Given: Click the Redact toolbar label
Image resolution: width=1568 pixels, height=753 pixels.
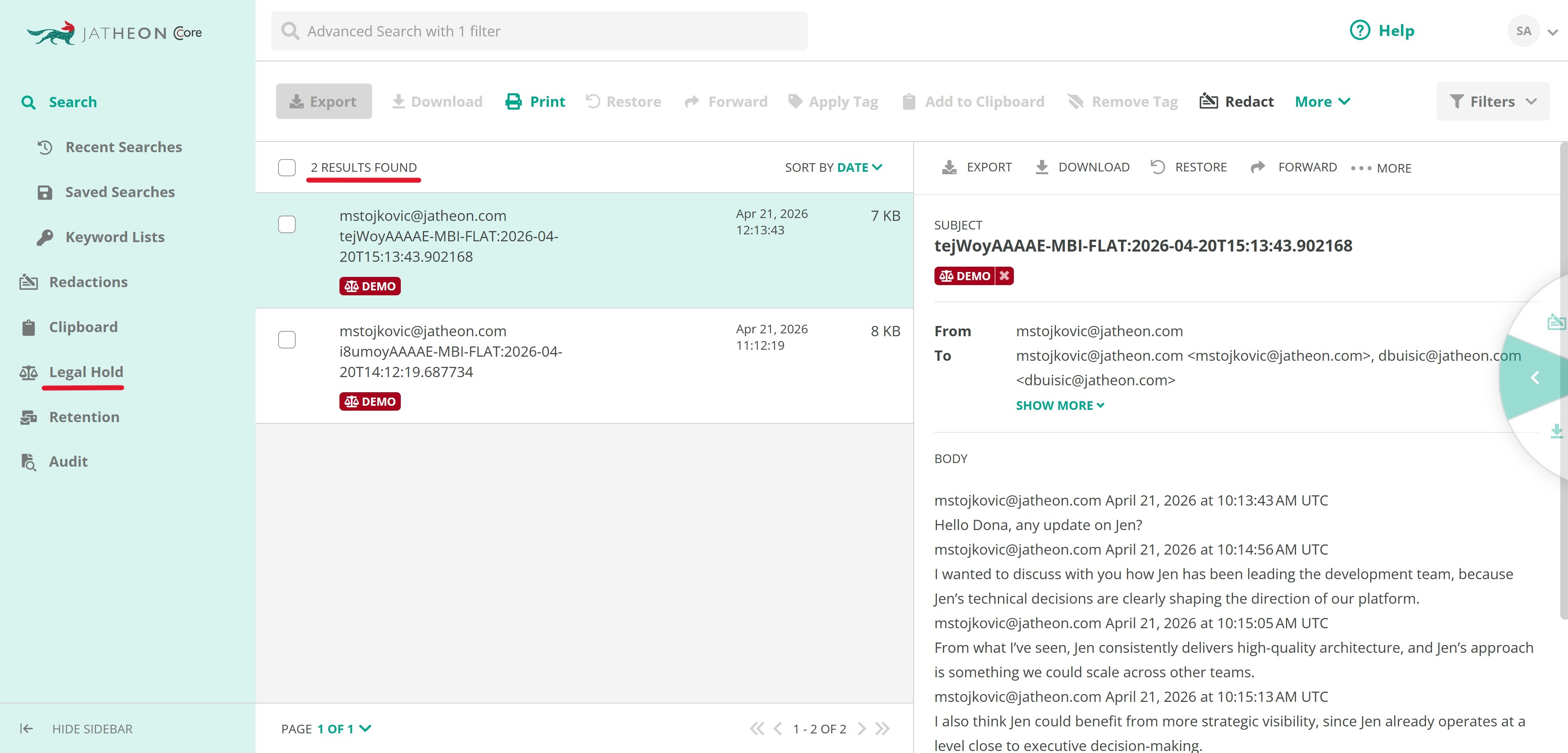Looking at the screenshot, I should [x=1249, y=102].
